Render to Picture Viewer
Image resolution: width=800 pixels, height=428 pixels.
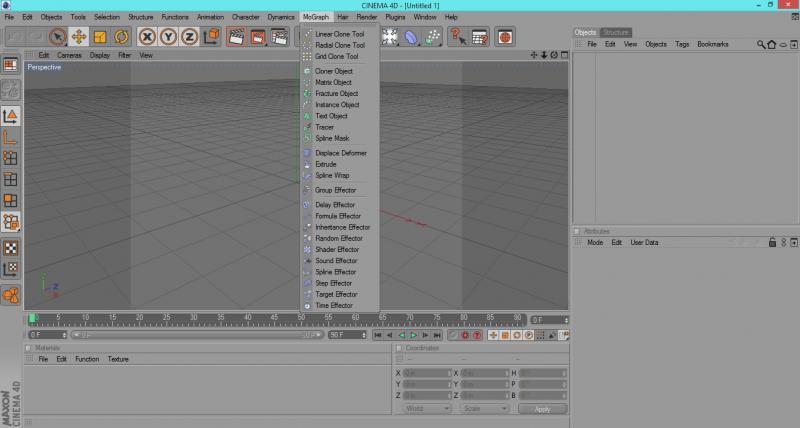(x=258, y=37)
